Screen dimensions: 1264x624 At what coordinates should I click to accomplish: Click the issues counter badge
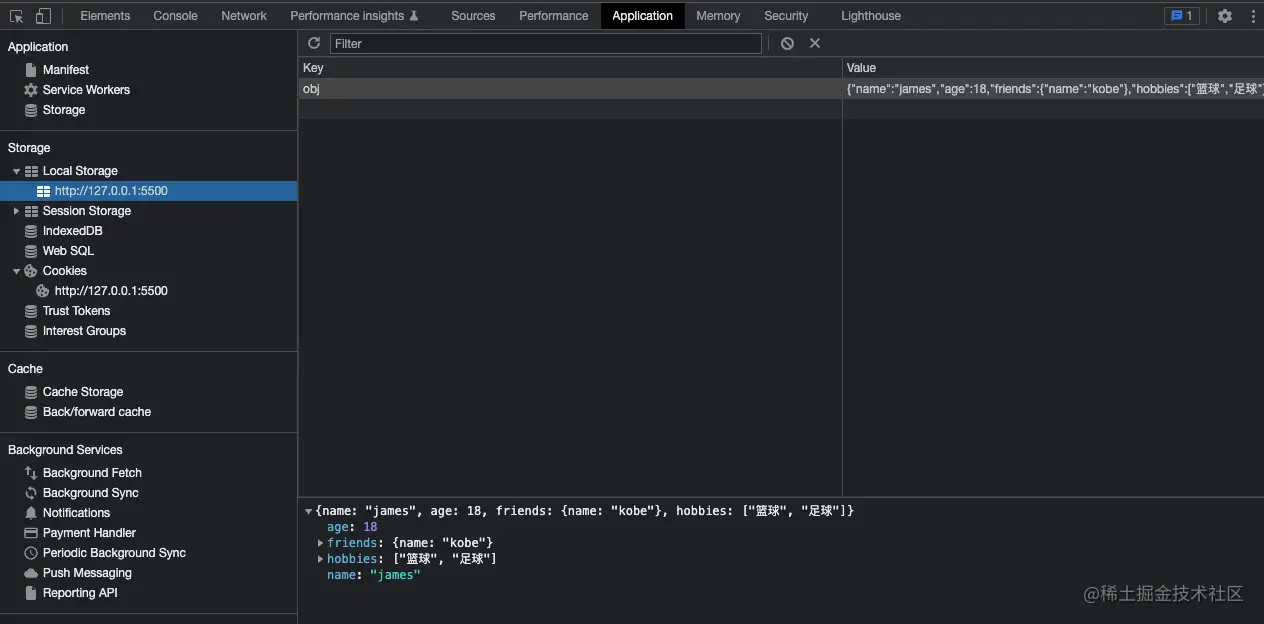tap(1181, 16)
